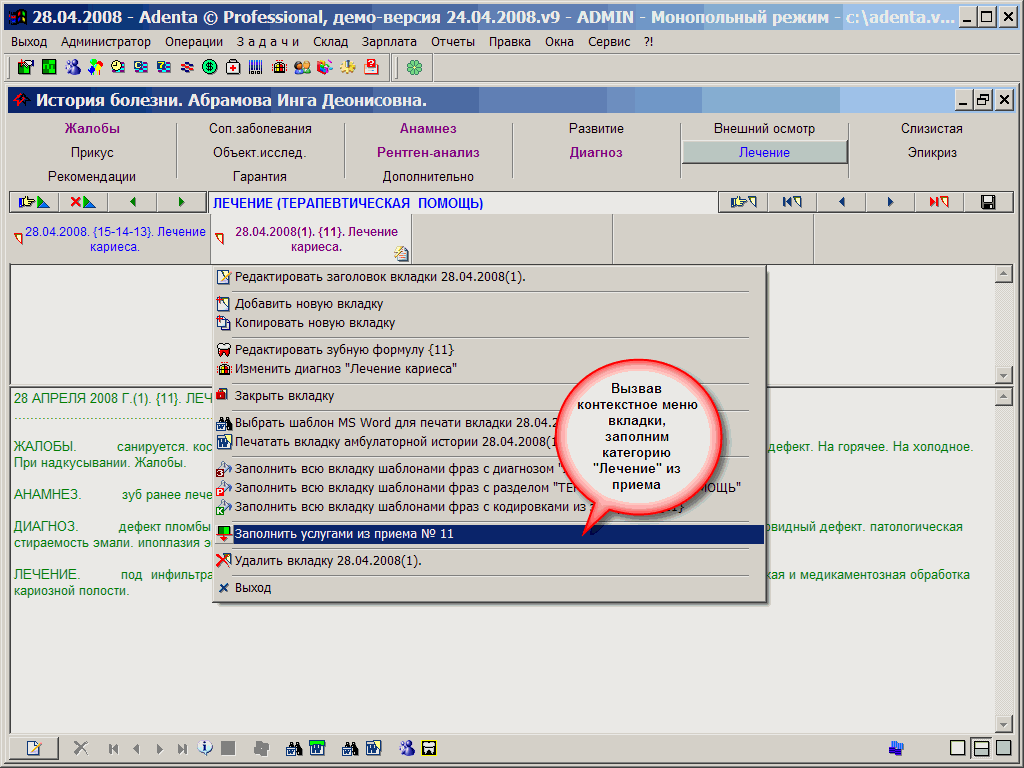Click the first aid kit toolbar icon
Viewport: 1024px width, 768px height.
233,67
